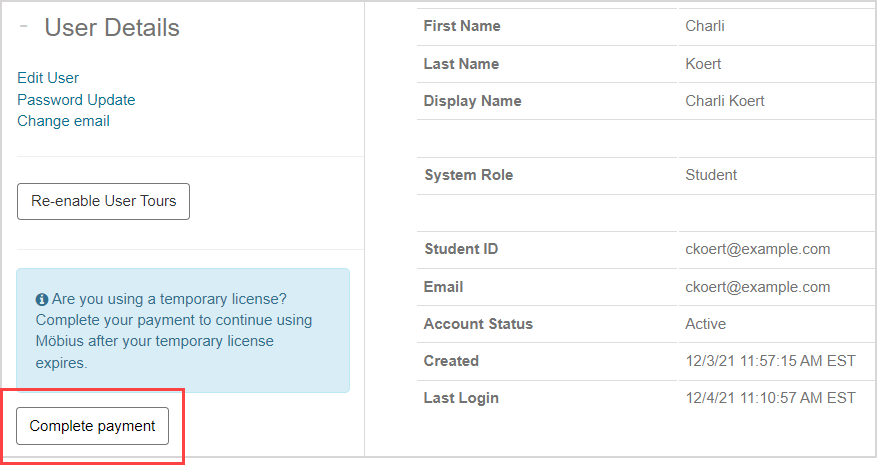Click the Display Name value Charli Koert
877x465 pixels.
726,101
